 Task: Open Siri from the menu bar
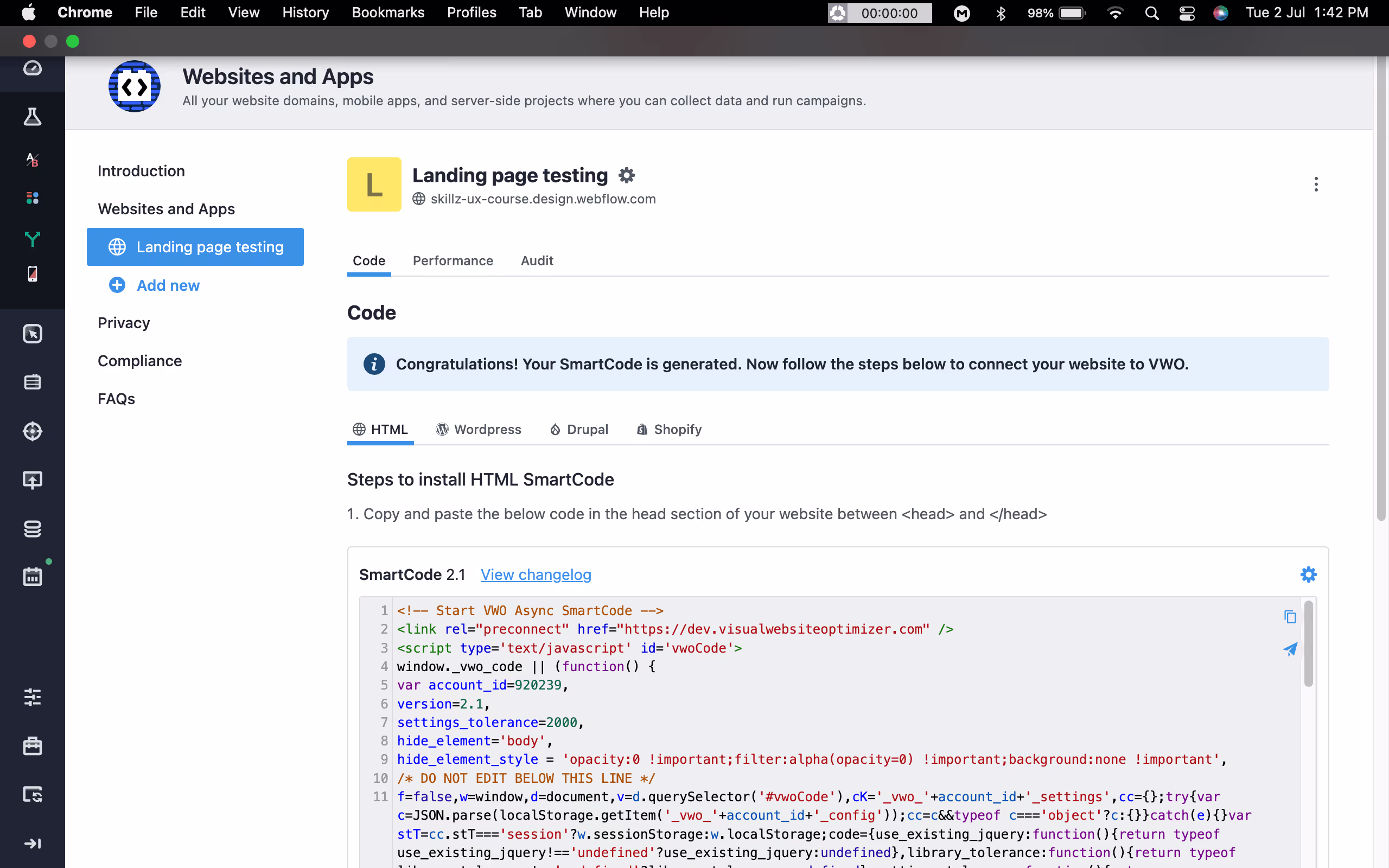pyautogui.click(x=1220, y=12)
